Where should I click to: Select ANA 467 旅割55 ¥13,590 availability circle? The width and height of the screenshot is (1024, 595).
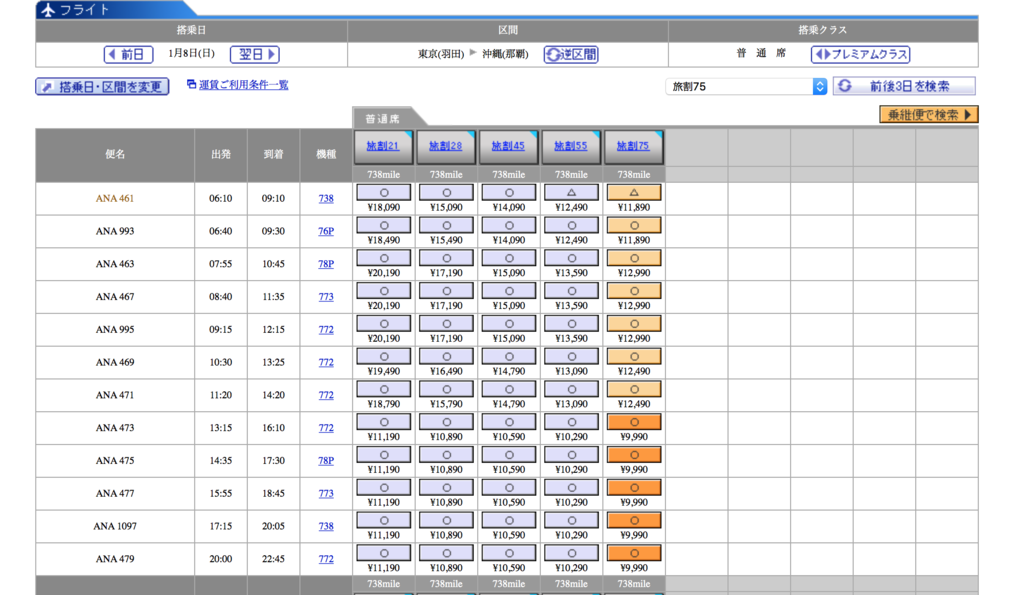571,291
